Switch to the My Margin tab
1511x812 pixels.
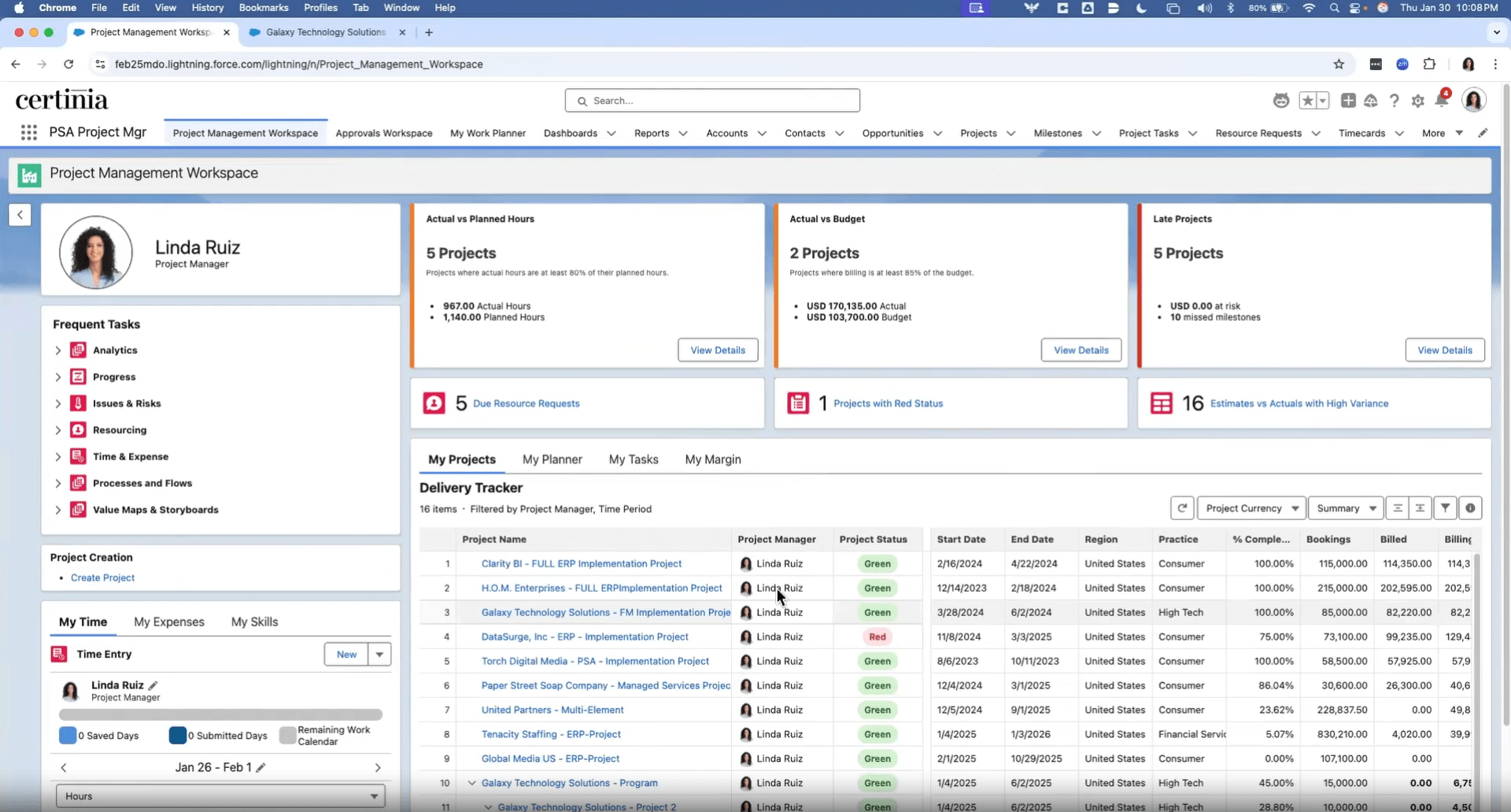pyautogui.click(x=713, y=459)
